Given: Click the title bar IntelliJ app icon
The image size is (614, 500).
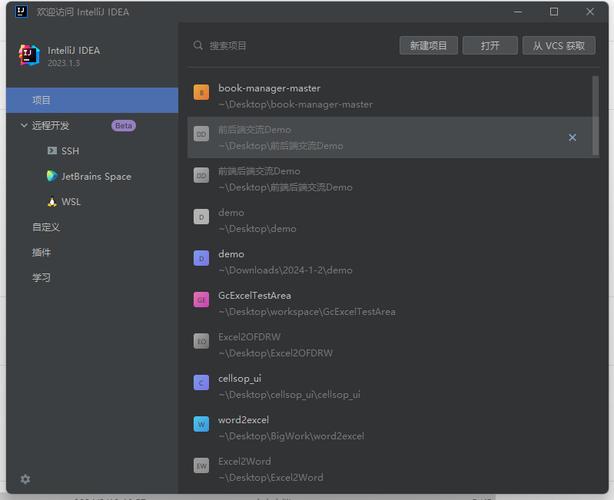Looking at the screenshot, I should [x=22, y=11].
